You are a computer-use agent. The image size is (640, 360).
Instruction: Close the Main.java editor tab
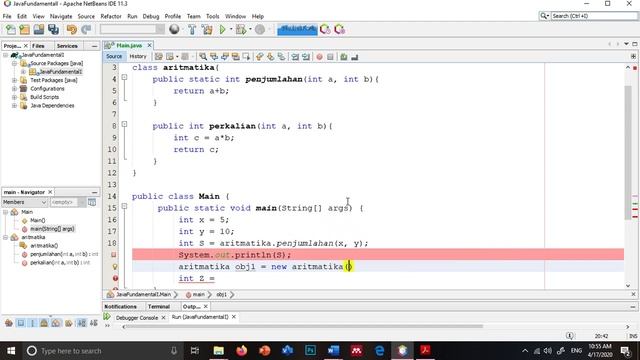click(x=149, y=45)
